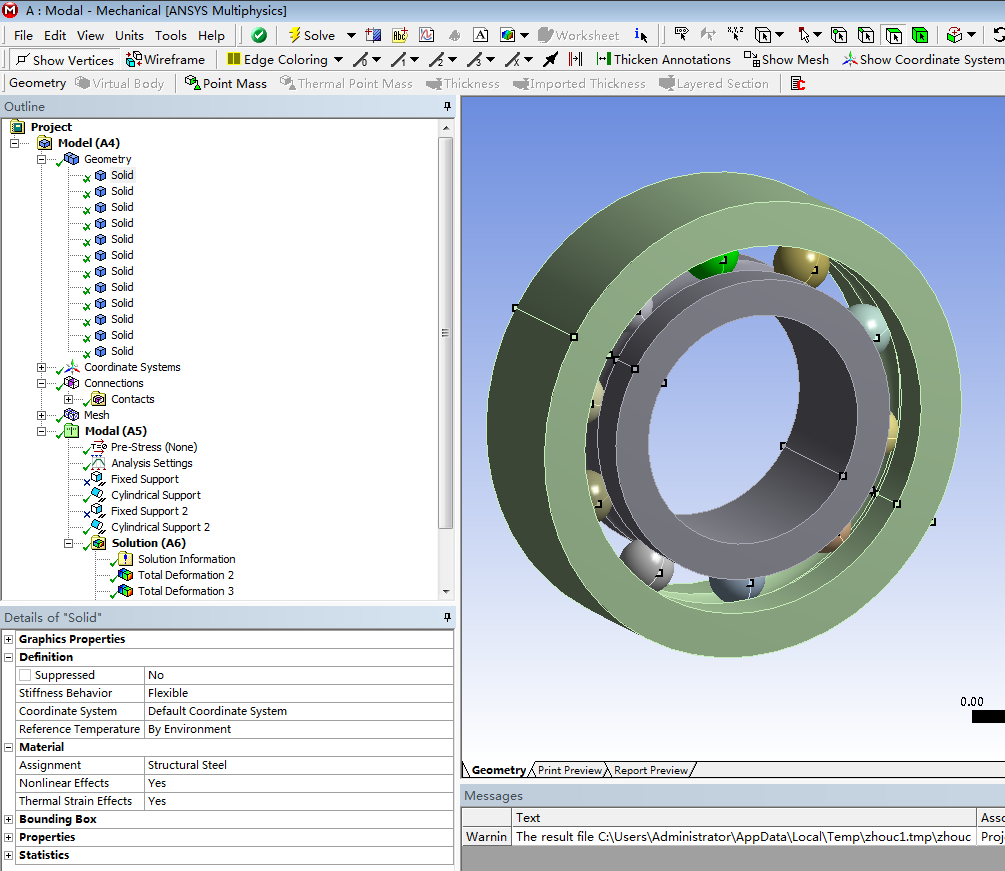This screenshot has width=1005, height=871.
Task: Click the green checkmark toolbar icon
Action: pyautogui.click(x=259, y=35)
